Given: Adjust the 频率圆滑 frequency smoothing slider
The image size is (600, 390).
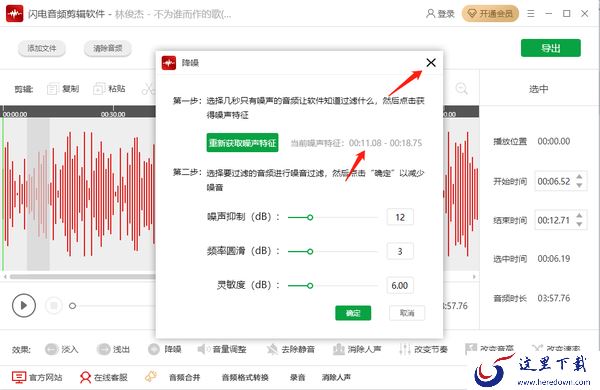Looking at the screenshot, I should coord(310,251).
